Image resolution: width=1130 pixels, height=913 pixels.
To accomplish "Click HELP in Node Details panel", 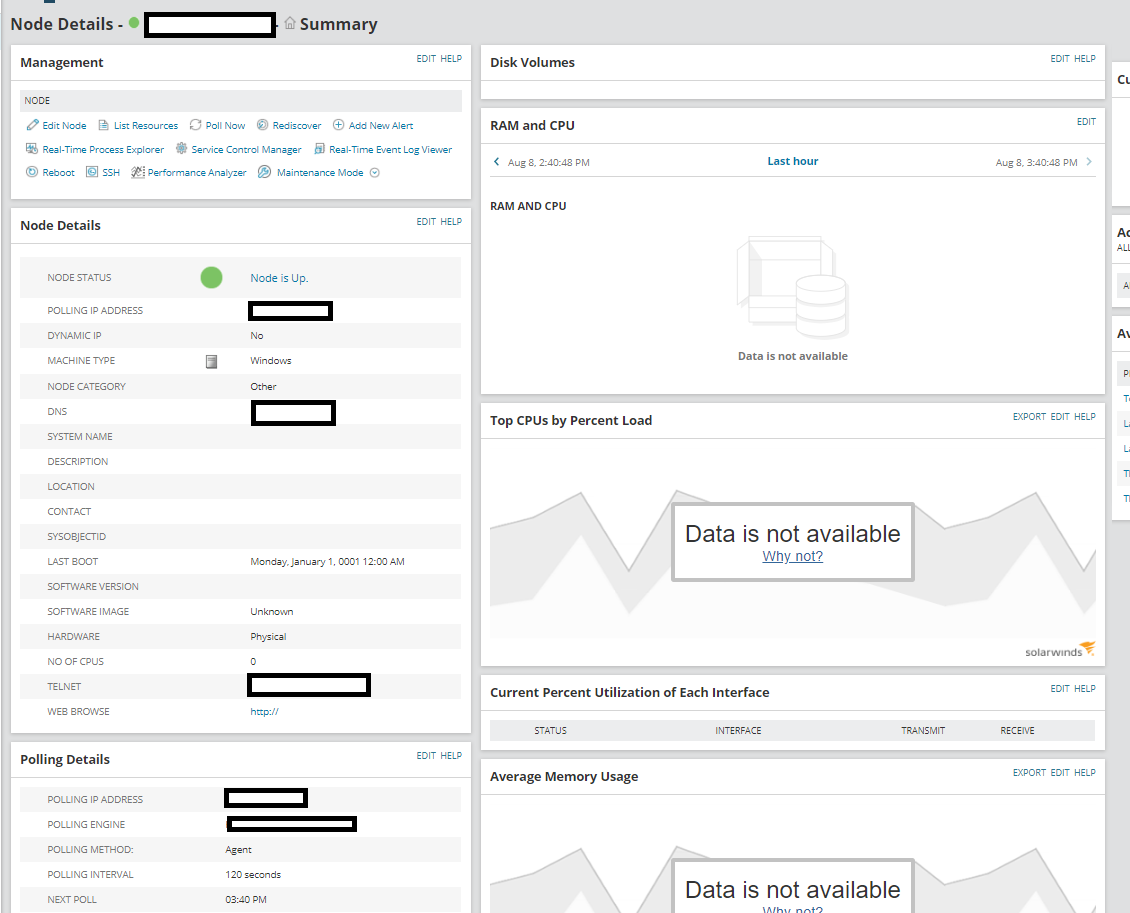I will [x=451, y=221].
